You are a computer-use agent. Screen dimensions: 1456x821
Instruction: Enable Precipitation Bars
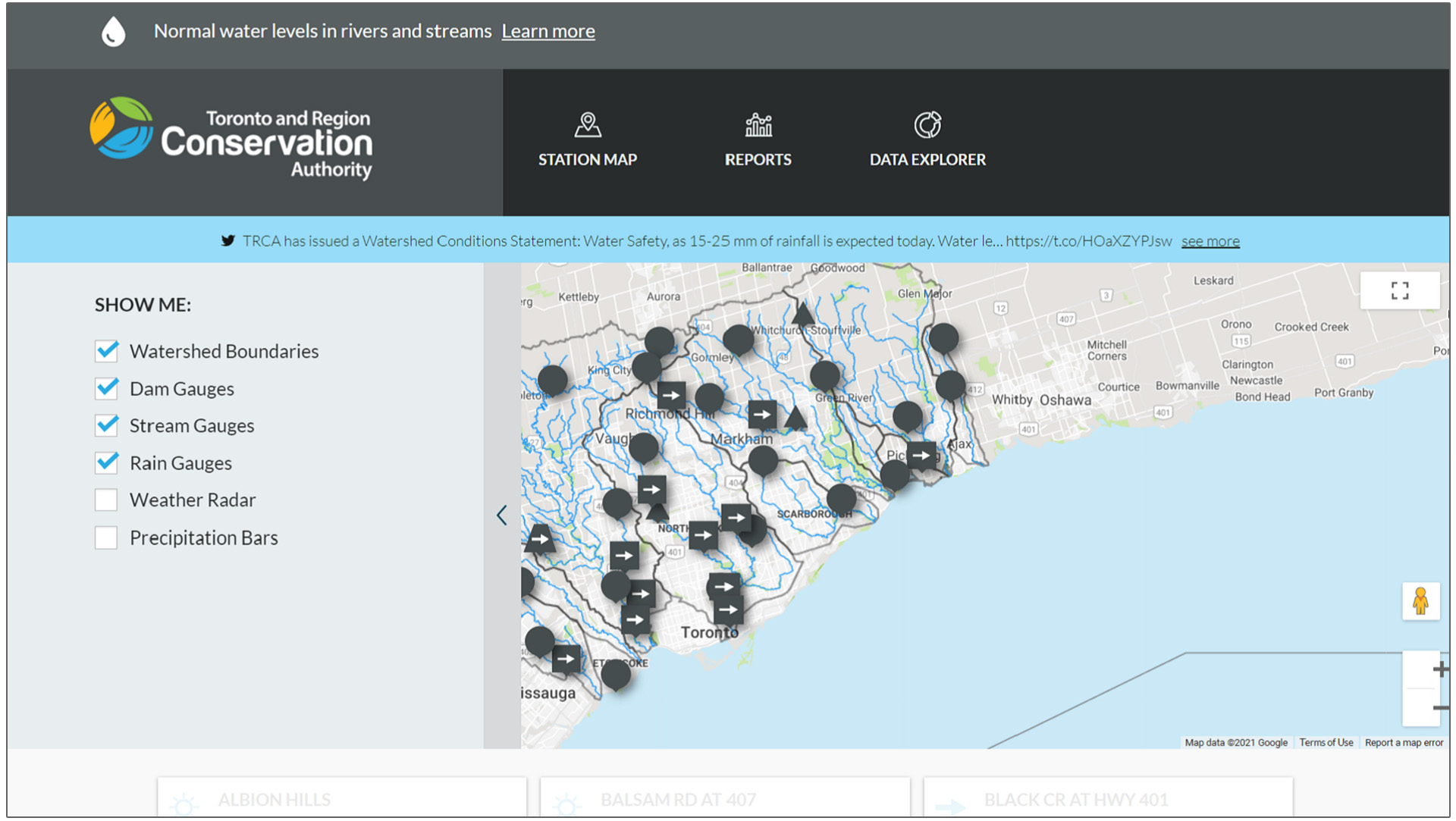pos(106,537)
